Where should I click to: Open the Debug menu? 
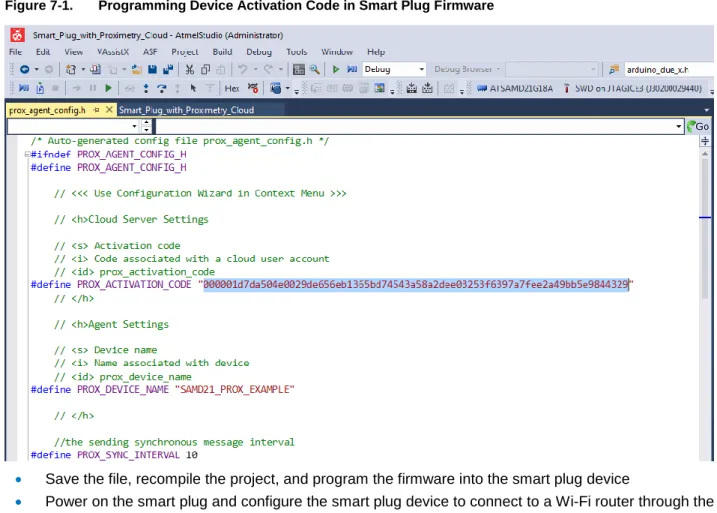click(259, 52)
